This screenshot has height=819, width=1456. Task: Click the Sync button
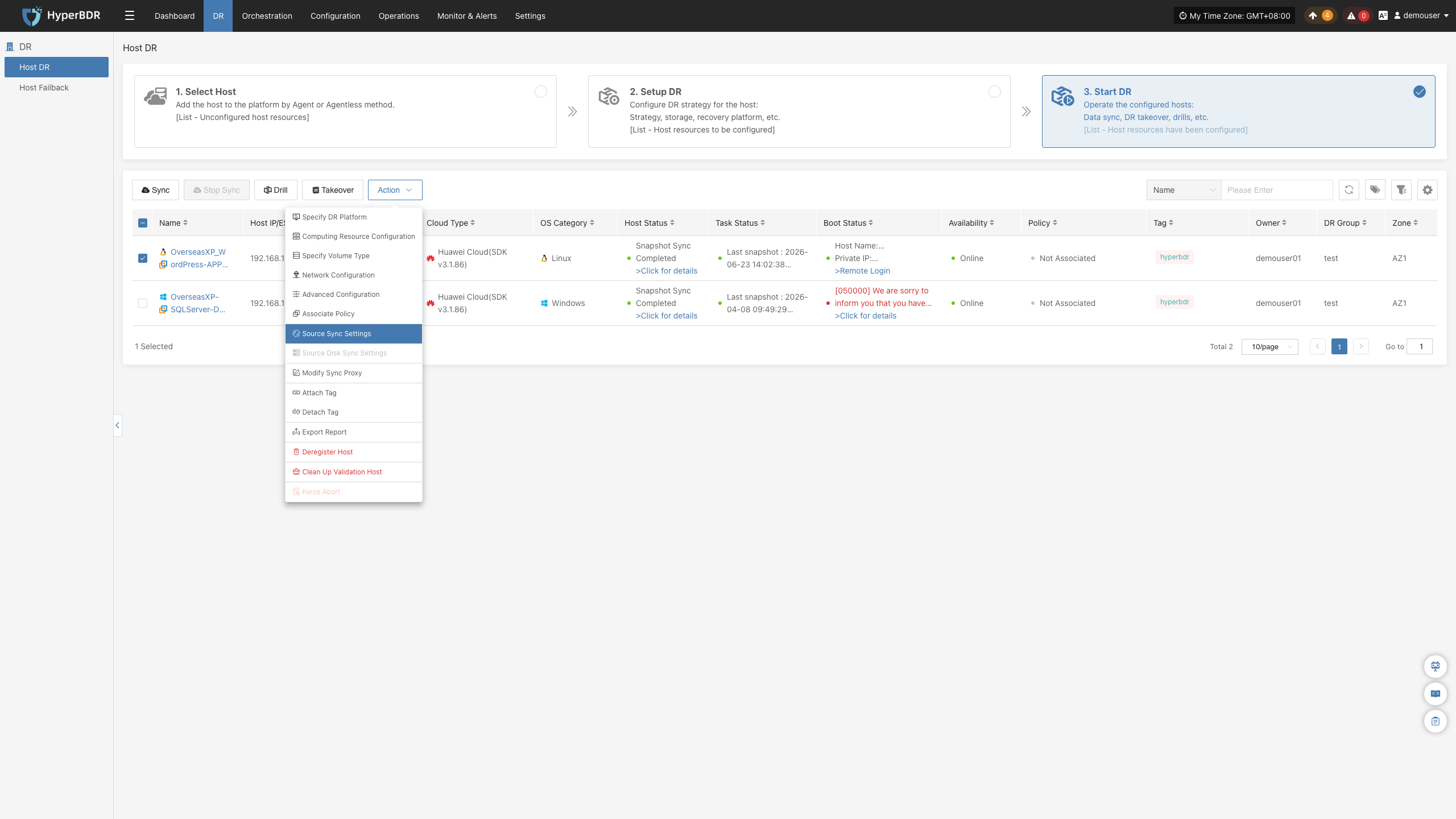[x=155, y=190]
